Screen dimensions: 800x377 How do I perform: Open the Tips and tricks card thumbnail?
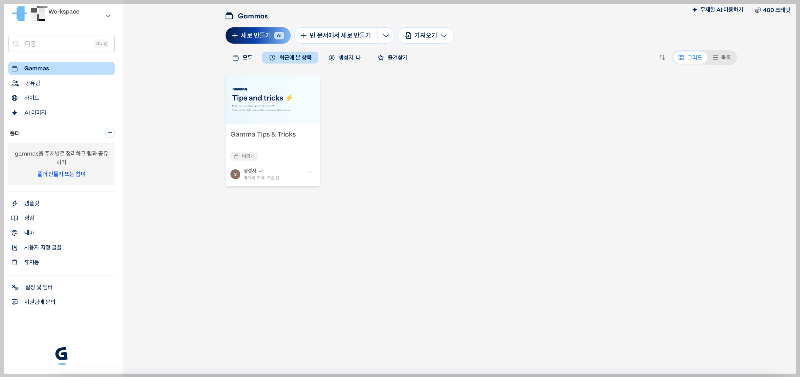point(273,100)
